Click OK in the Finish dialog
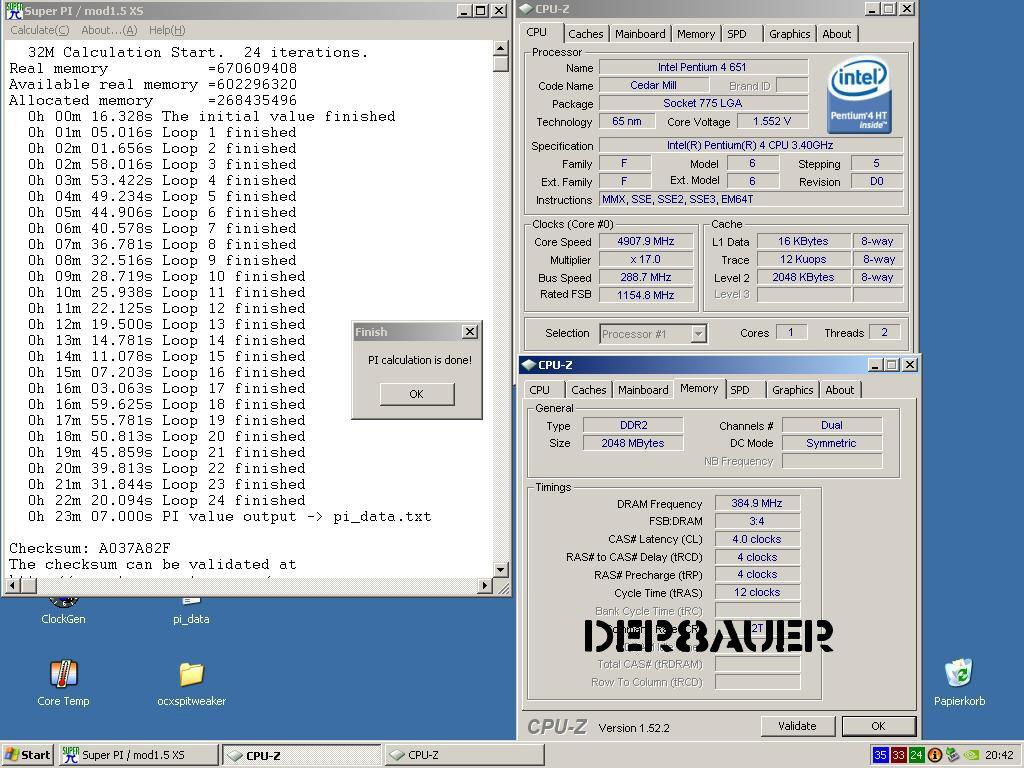Image resolution: width=1024 pixels, height=768 pixels. click(x=417, y=394)
